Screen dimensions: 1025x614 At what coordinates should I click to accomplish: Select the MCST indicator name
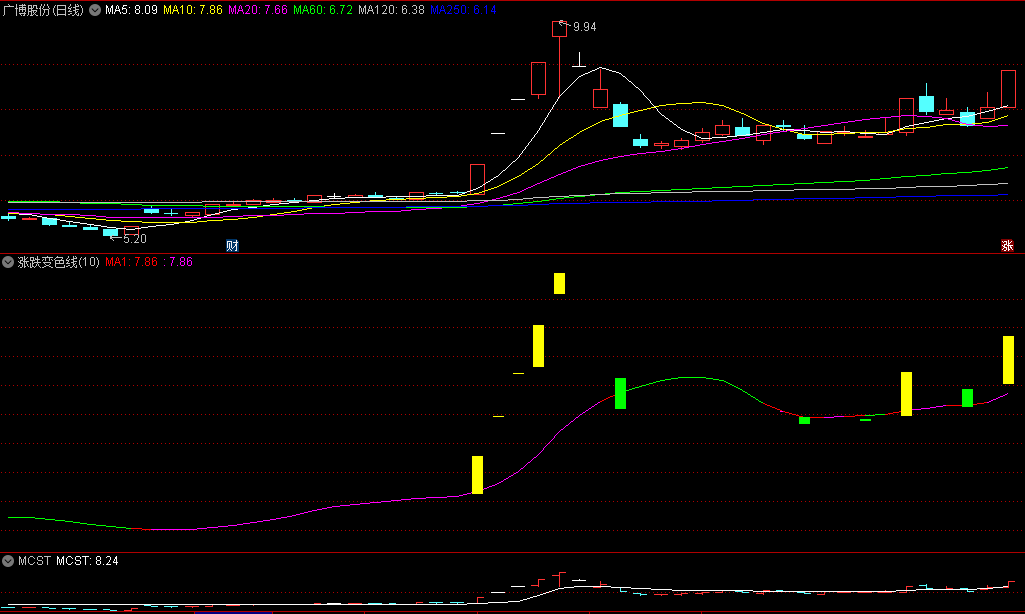(35, 561)
